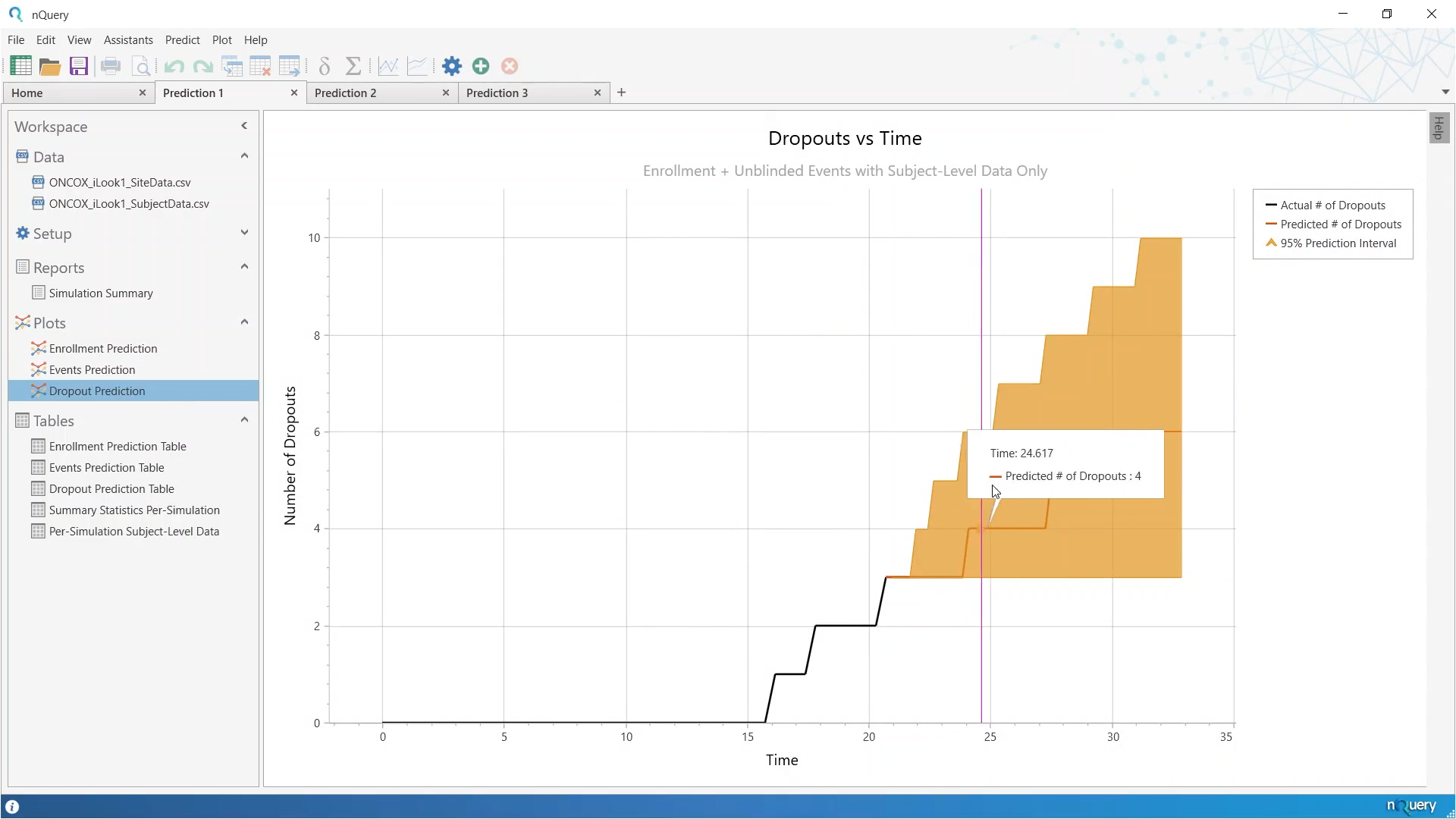Switch to the Prediction 2 tab
This screenshot has width=1456, height=819.
click(x=346, y=93)
